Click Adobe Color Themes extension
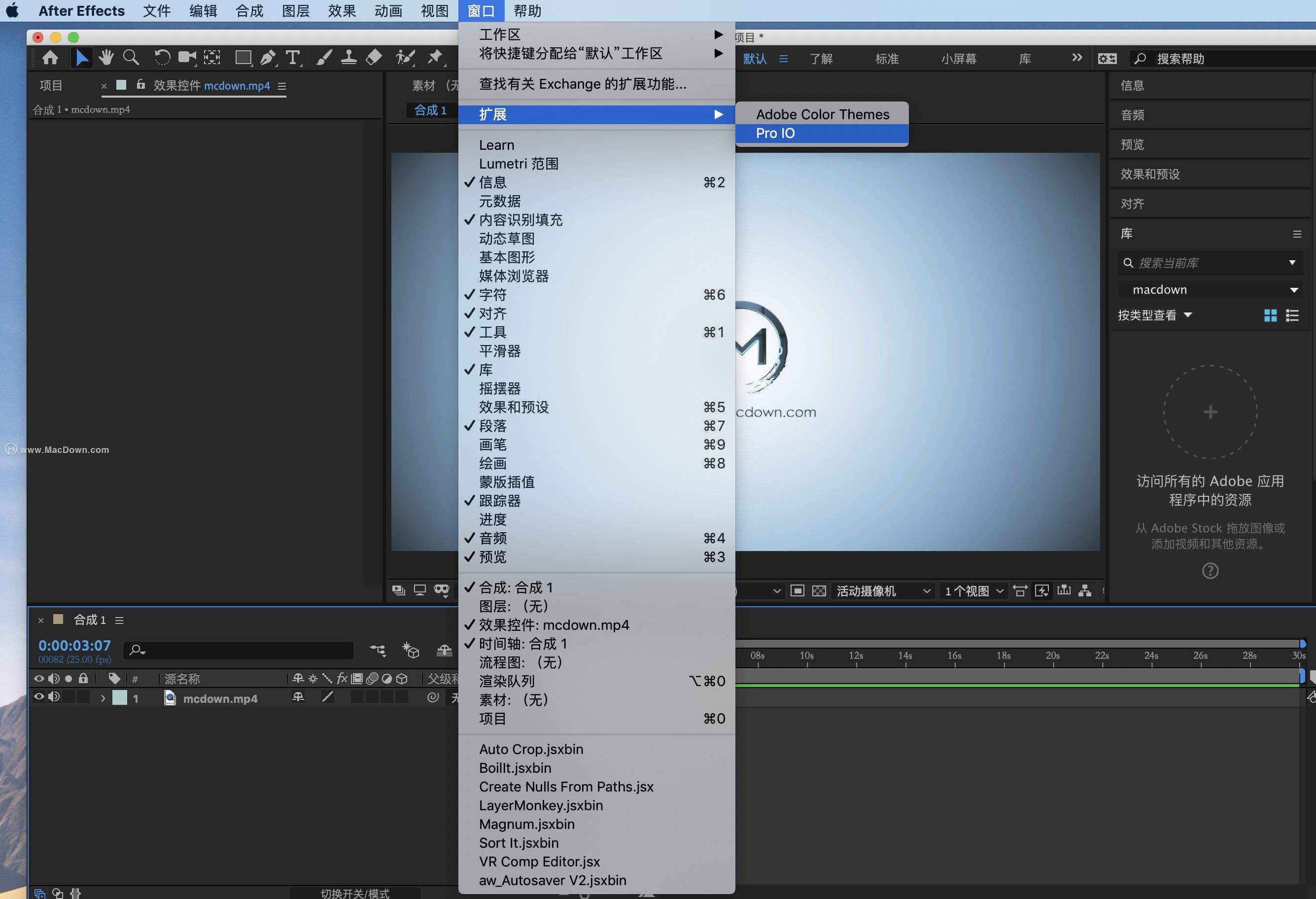Image resolution: width=1316 pixels, height=899 pixels. coord(822,114)
